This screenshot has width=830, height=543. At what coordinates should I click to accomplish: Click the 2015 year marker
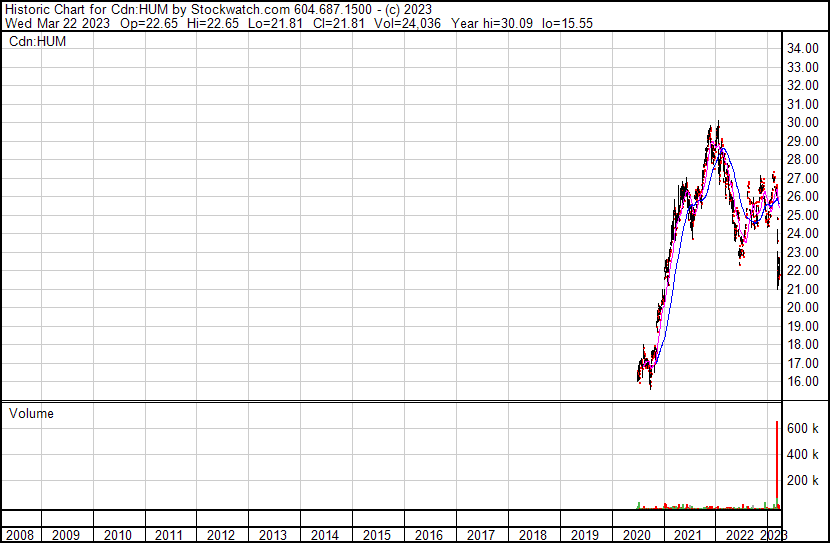377,535
